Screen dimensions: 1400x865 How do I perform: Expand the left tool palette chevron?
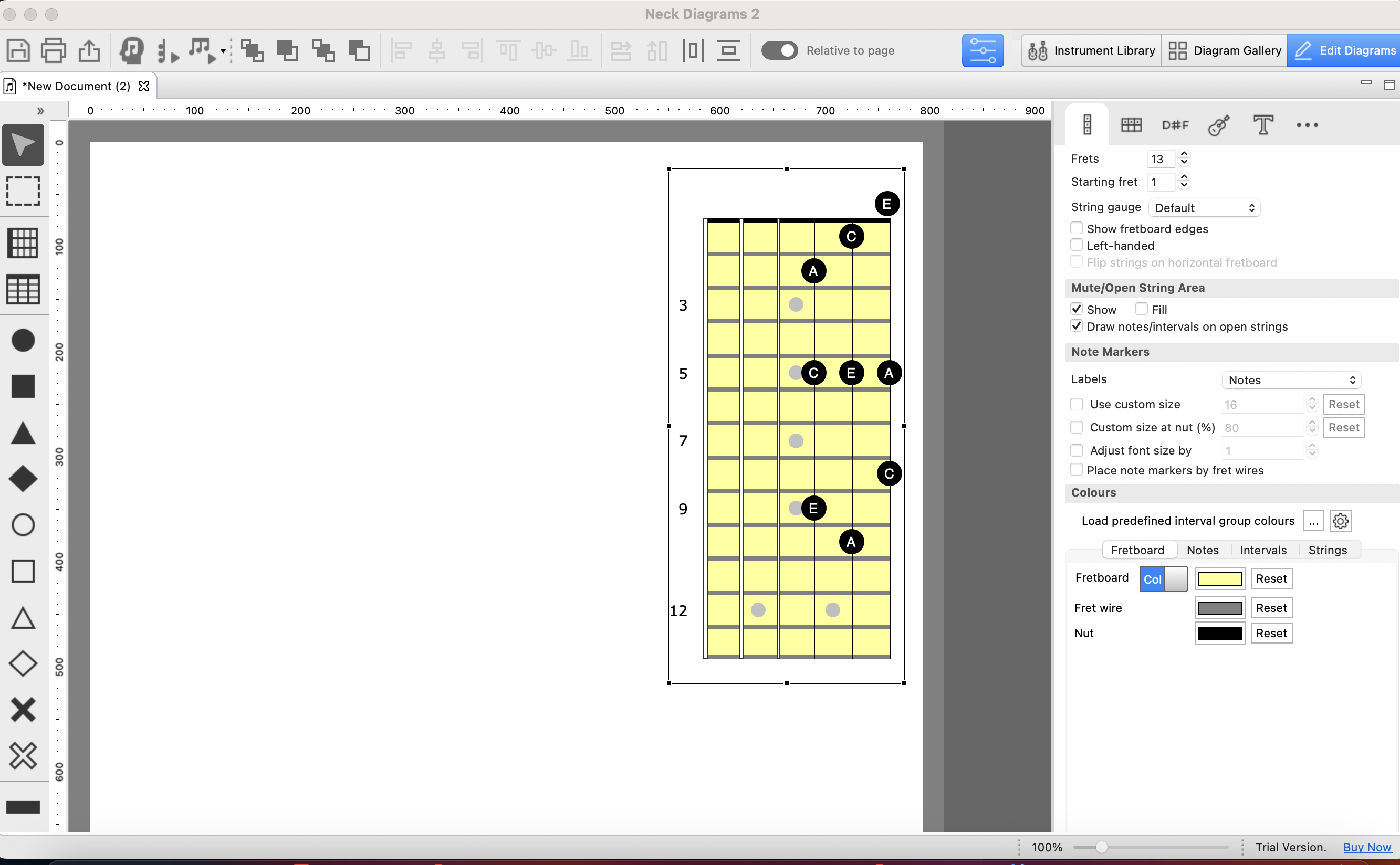40,111
